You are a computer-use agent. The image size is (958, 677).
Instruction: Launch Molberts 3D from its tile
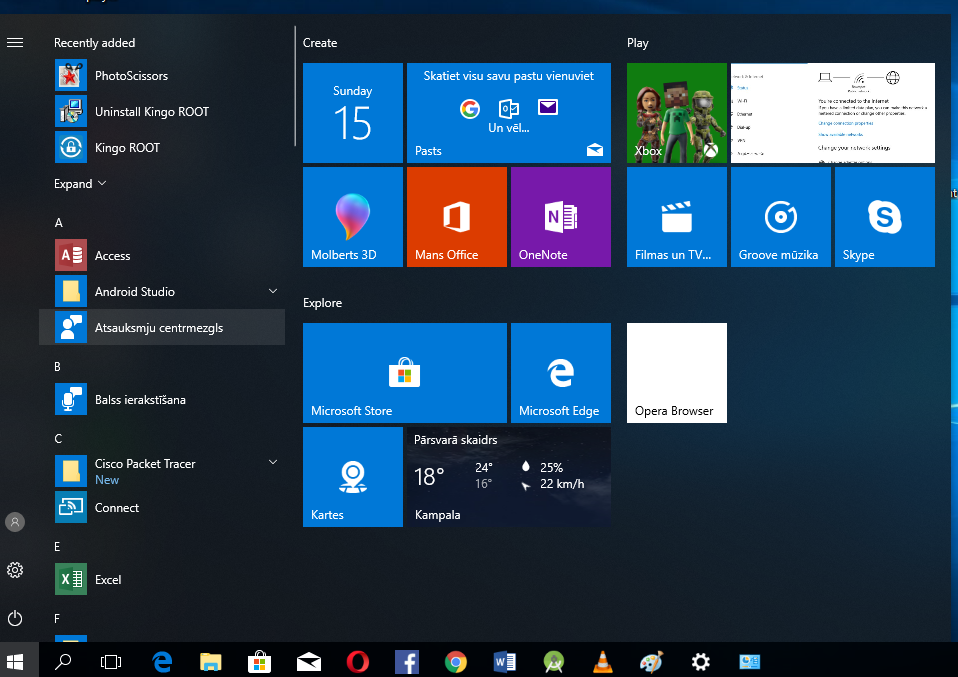352,217
